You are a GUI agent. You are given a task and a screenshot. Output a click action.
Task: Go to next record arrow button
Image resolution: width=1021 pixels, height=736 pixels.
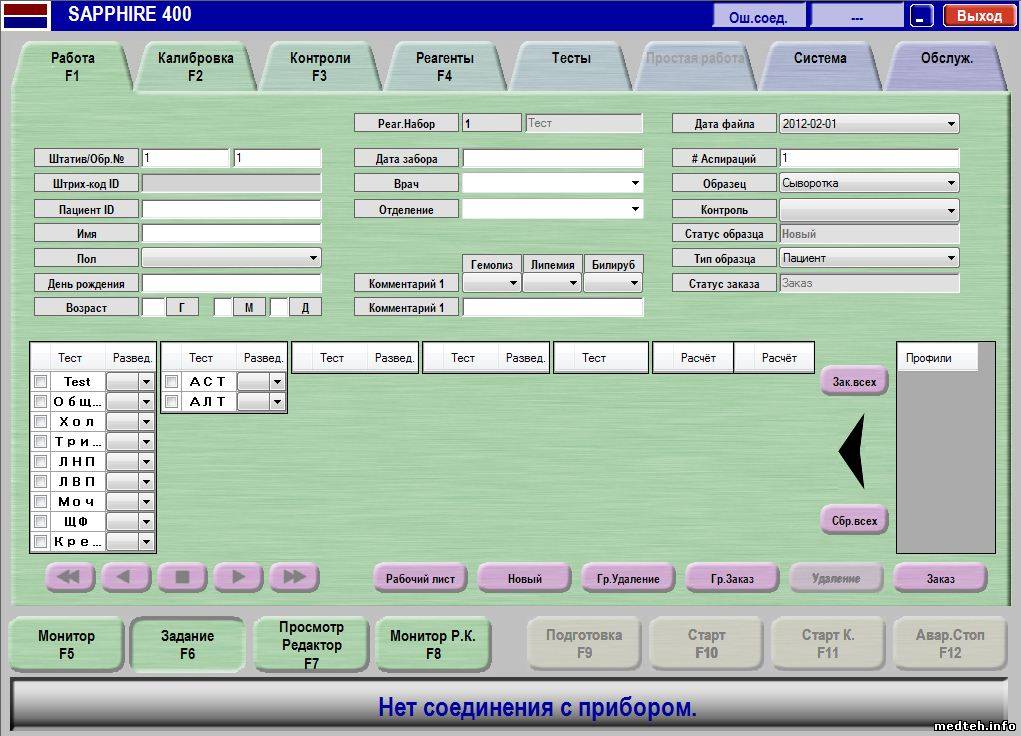click(238, 577)
